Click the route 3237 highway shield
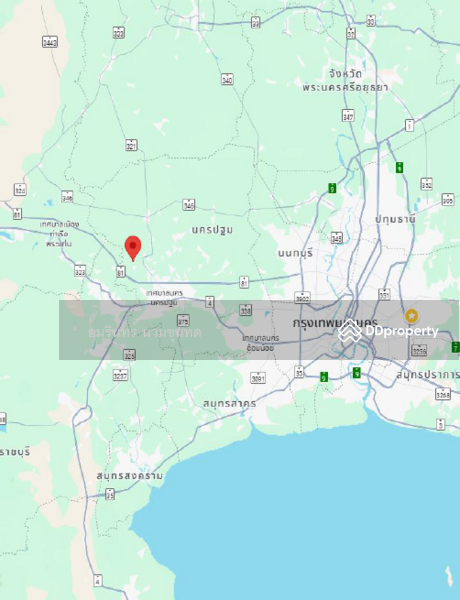Screen dimensions: 460x600 pyautogui.click(x=121, y=375)
